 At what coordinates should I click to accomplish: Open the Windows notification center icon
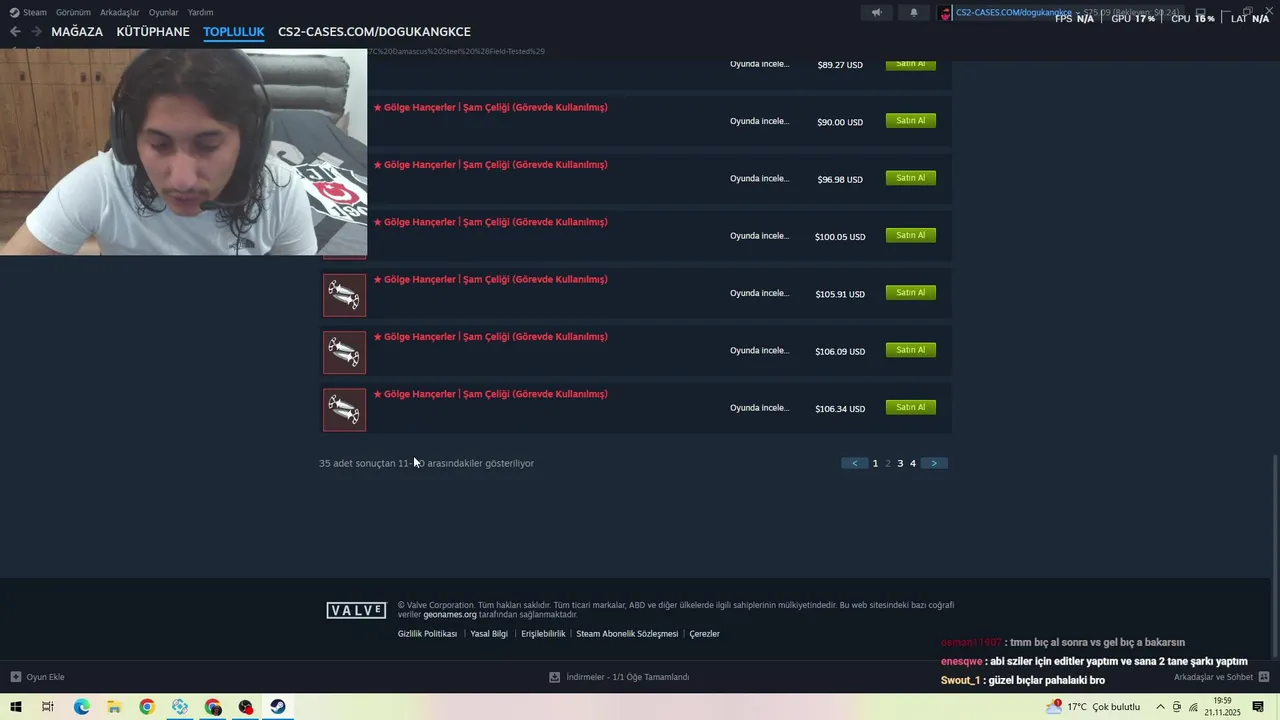pyautogui.click(x=1258, y=707)
